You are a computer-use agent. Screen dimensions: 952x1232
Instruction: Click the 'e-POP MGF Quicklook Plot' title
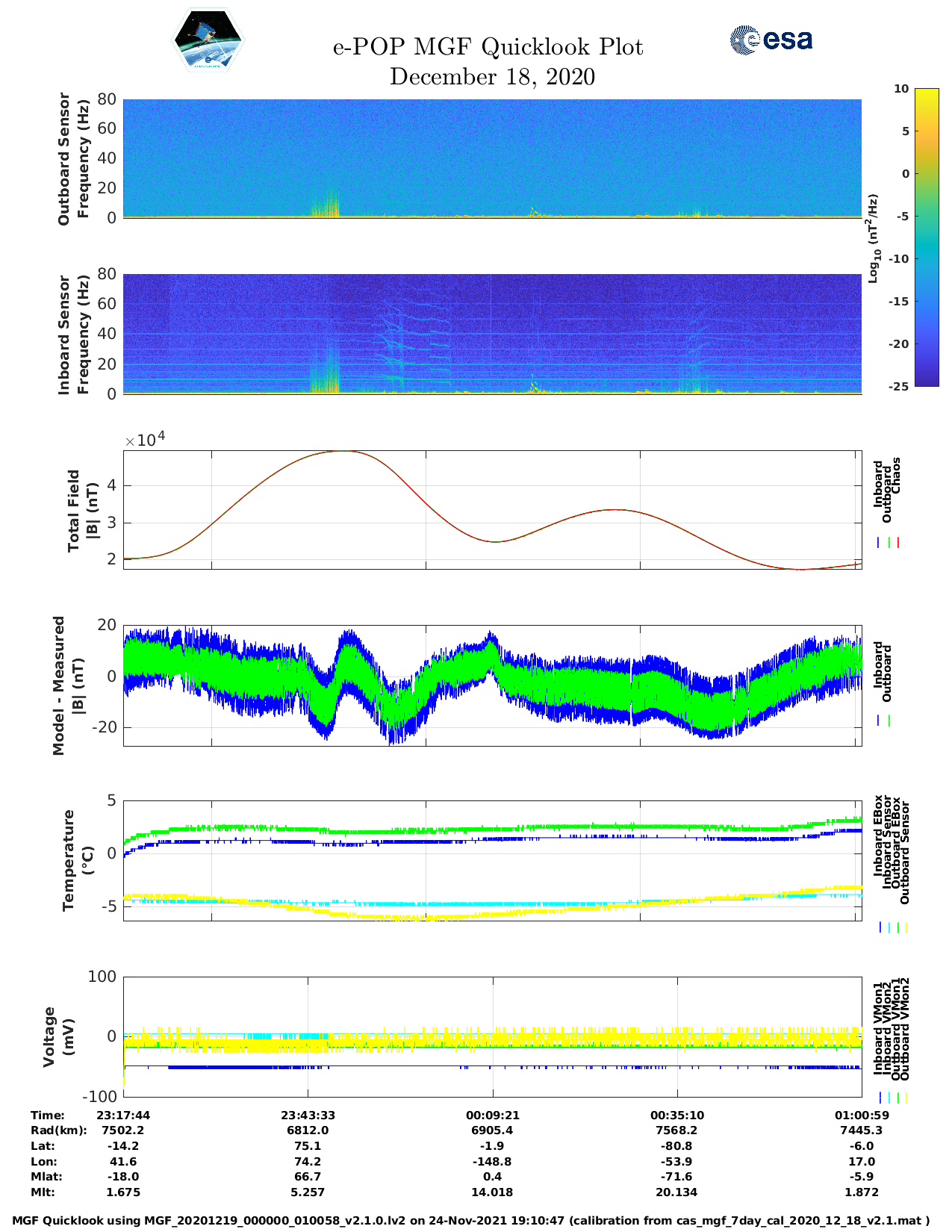(x=488, y=47)
